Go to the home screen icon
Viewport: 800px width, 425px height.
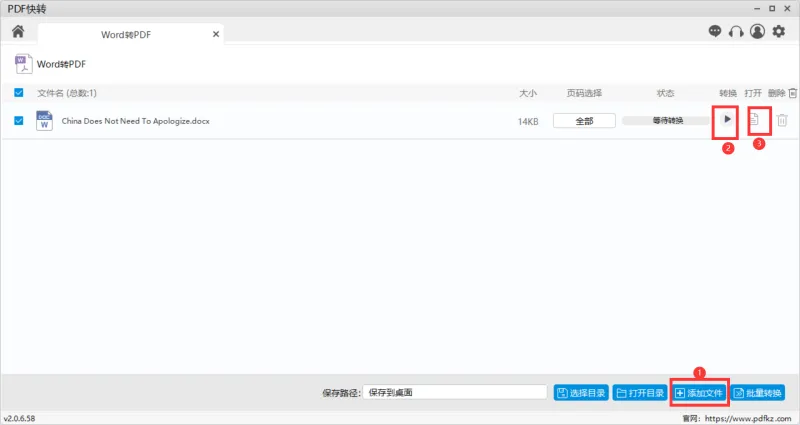pos(18,32)
